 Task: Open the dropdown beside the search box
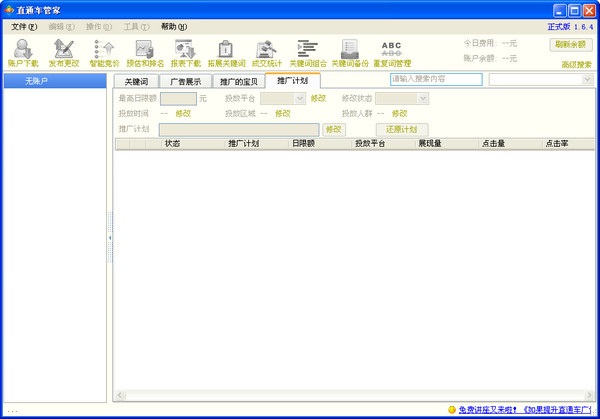pyautogui.click(x=587, y=80)
